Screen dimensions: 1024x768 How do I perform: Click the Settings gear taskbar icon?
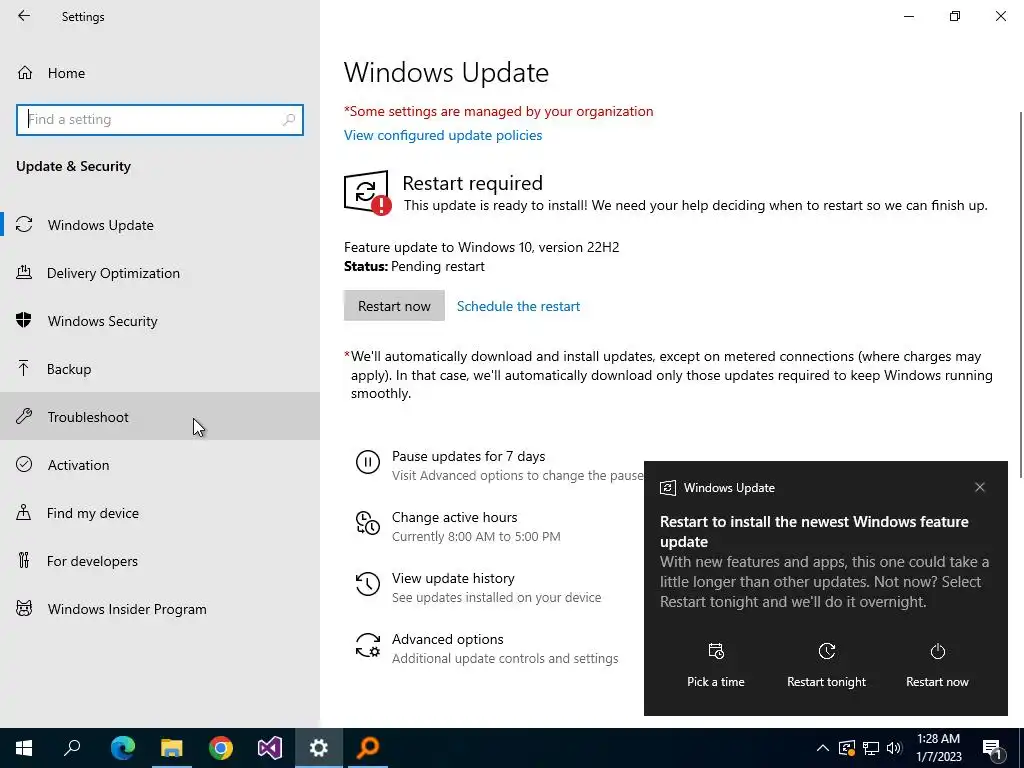click(x=319, y=748)
